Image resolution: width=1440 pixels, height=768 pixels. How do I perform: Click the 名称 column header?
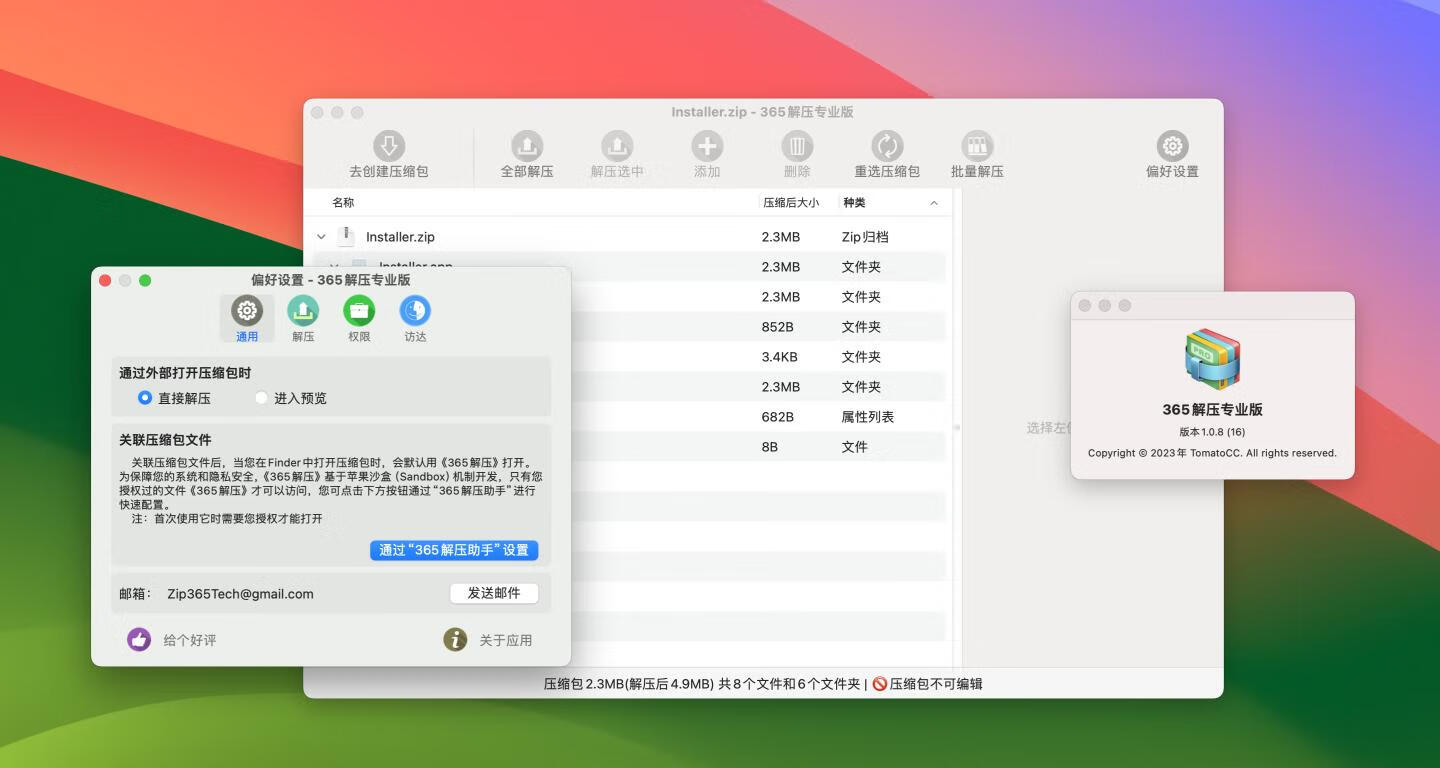(343, 202)
